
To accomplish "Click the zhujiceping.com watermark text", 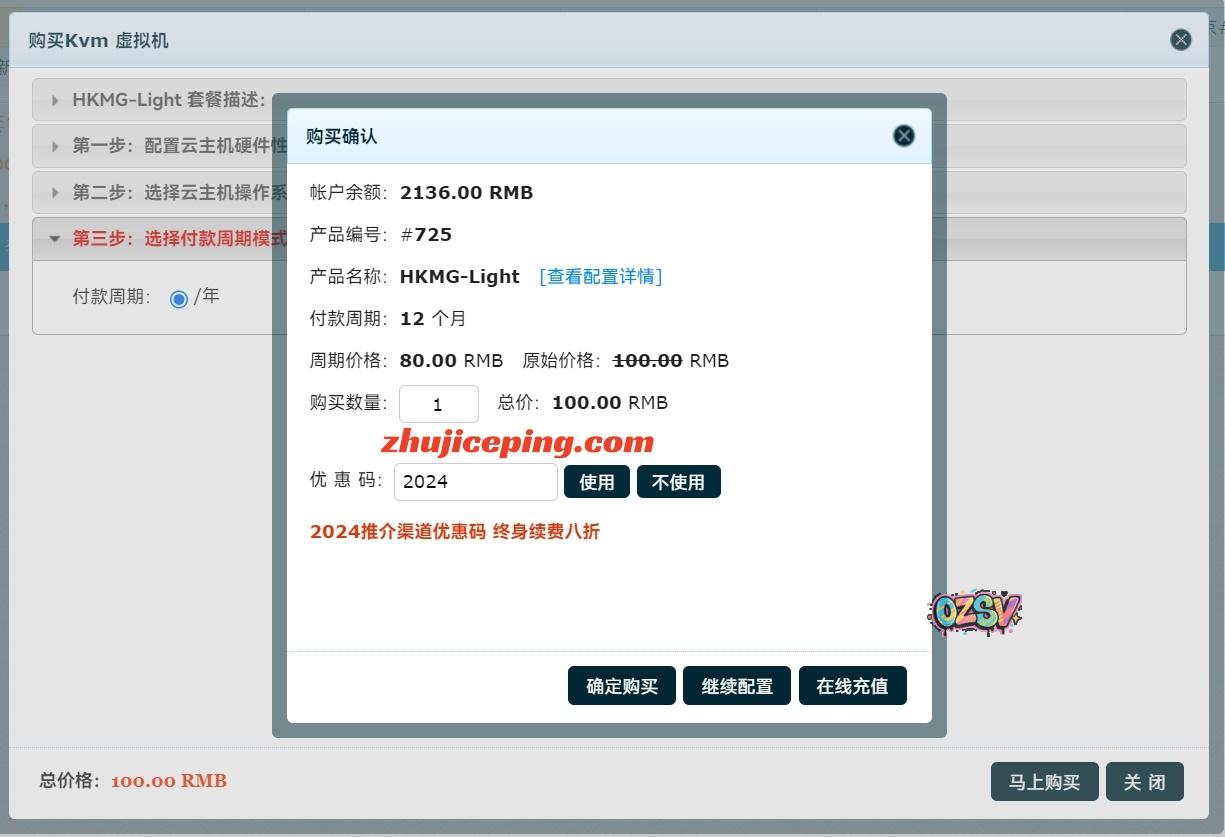I will click(x=517, y=441).
